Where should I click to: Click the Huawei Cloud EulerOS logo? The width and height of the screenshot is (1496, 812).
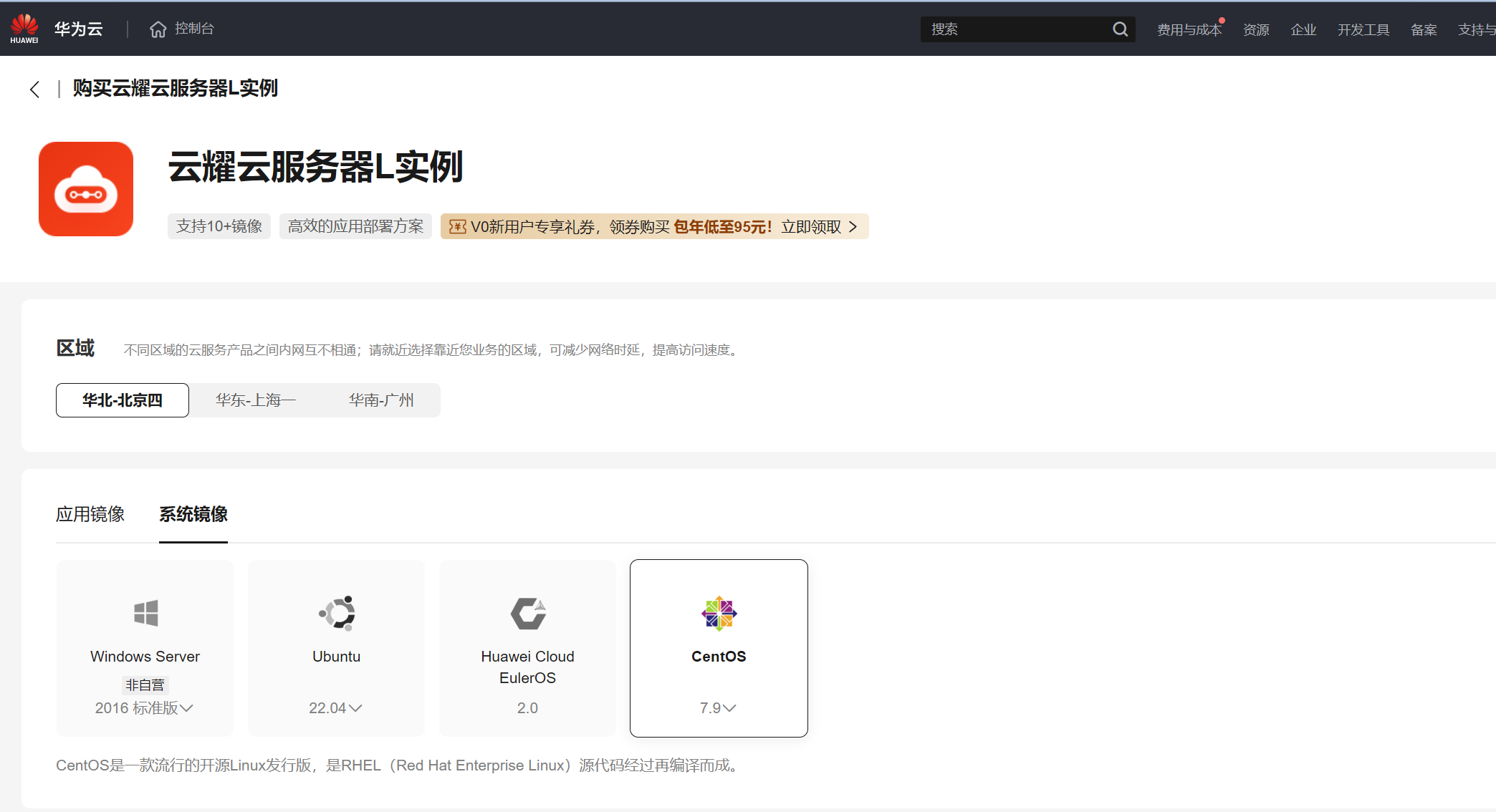click(x=528, y=612)
